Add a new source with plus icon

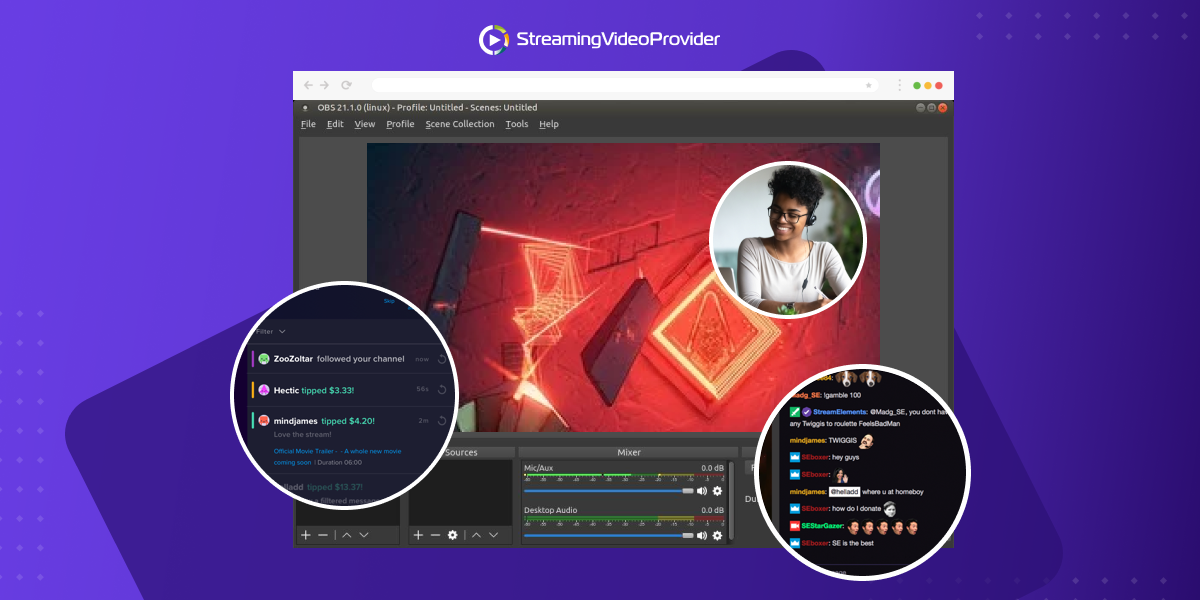point(418,536)
